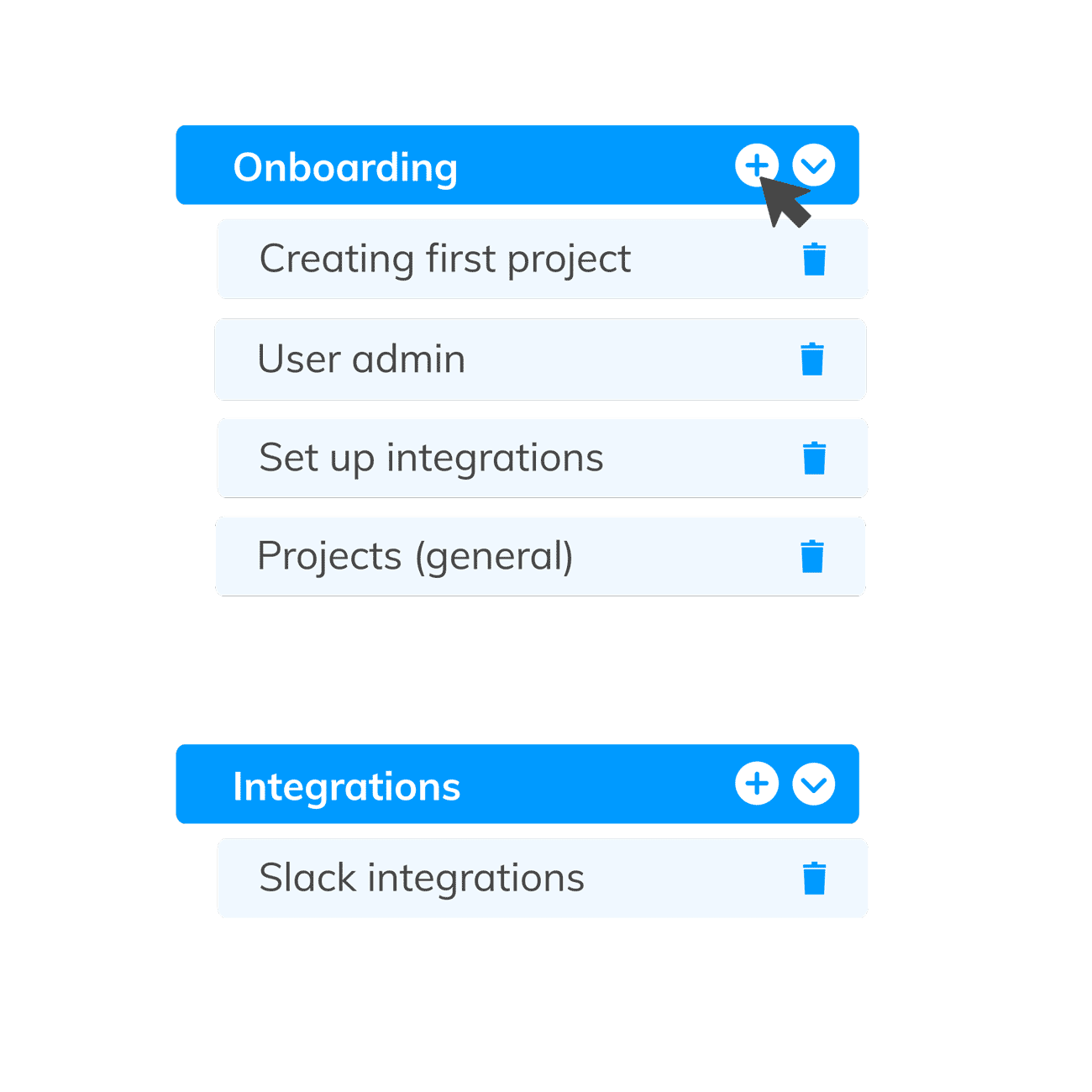The height and width of the screenshot is (1092, 1092).
Task: Add a new item under Integrations
Action: click(757, 783)
